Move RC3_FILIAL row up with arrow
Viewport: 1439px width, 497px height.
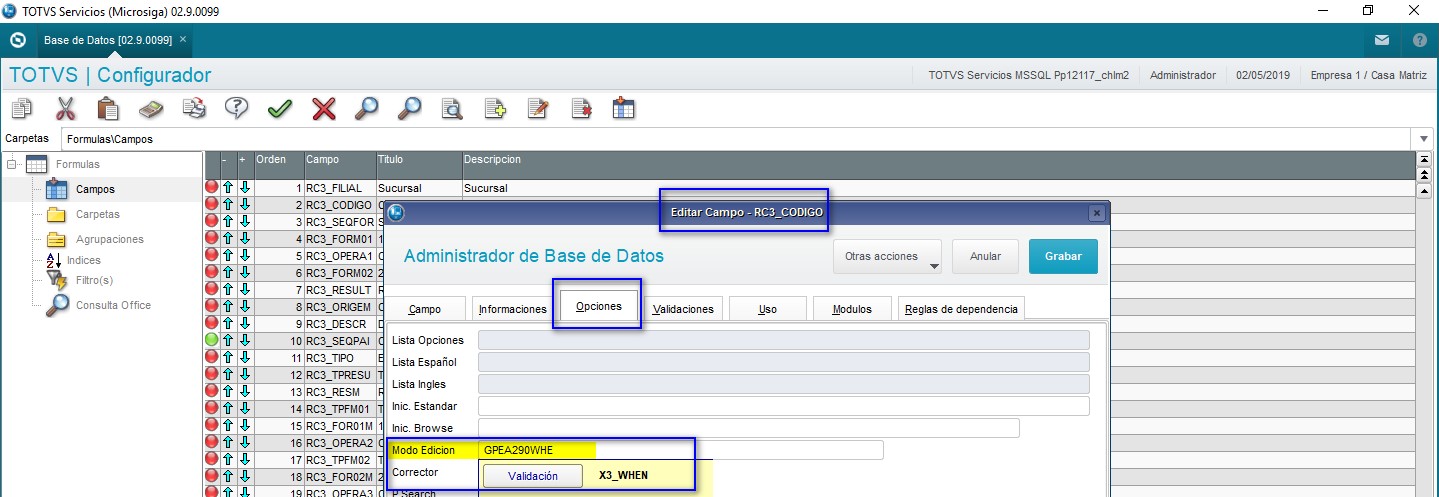tap(227, 187)
